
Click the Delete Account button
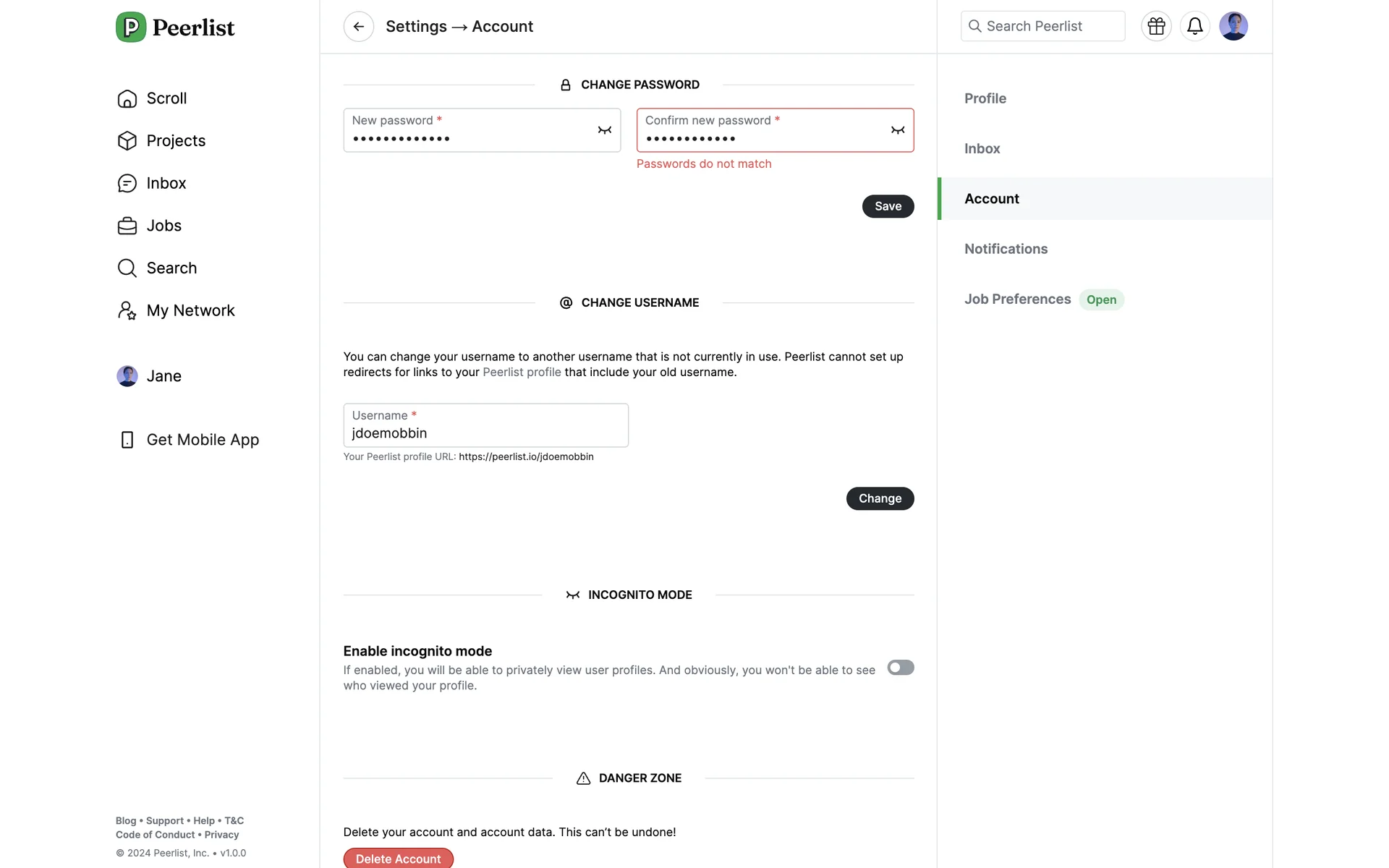click(398, 858)
